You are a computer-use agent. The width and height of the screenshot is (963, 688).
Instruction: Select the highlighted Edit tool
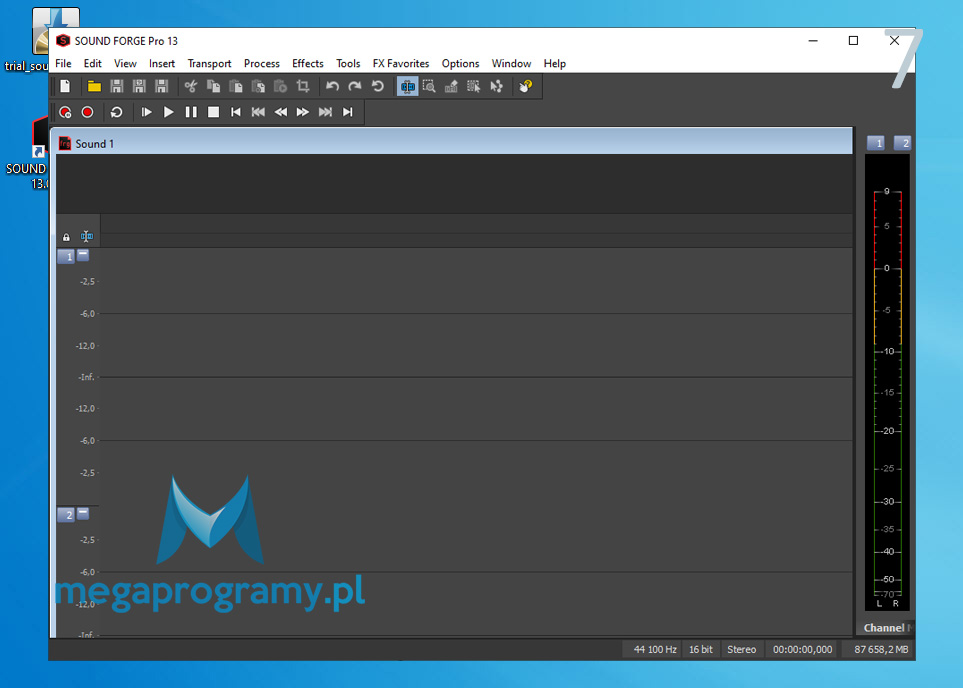[407, 87]
